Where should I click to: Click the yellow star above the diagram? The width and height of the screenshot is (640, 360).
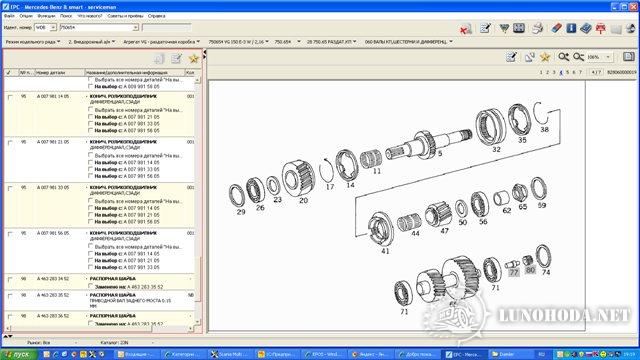point(544,57)
